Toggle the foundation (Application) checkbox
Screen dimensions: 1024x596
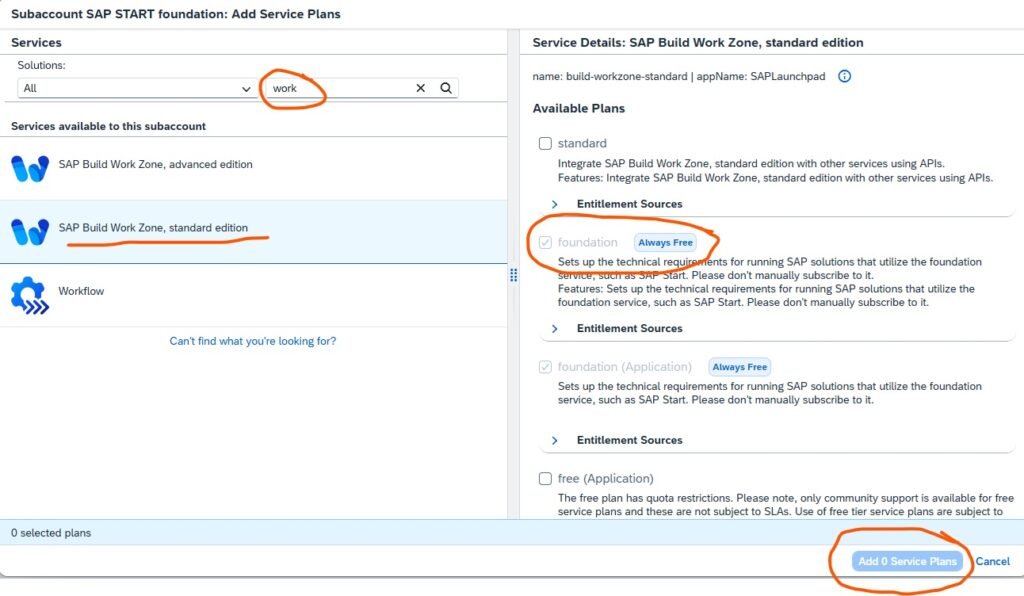[x=545, y=367]
